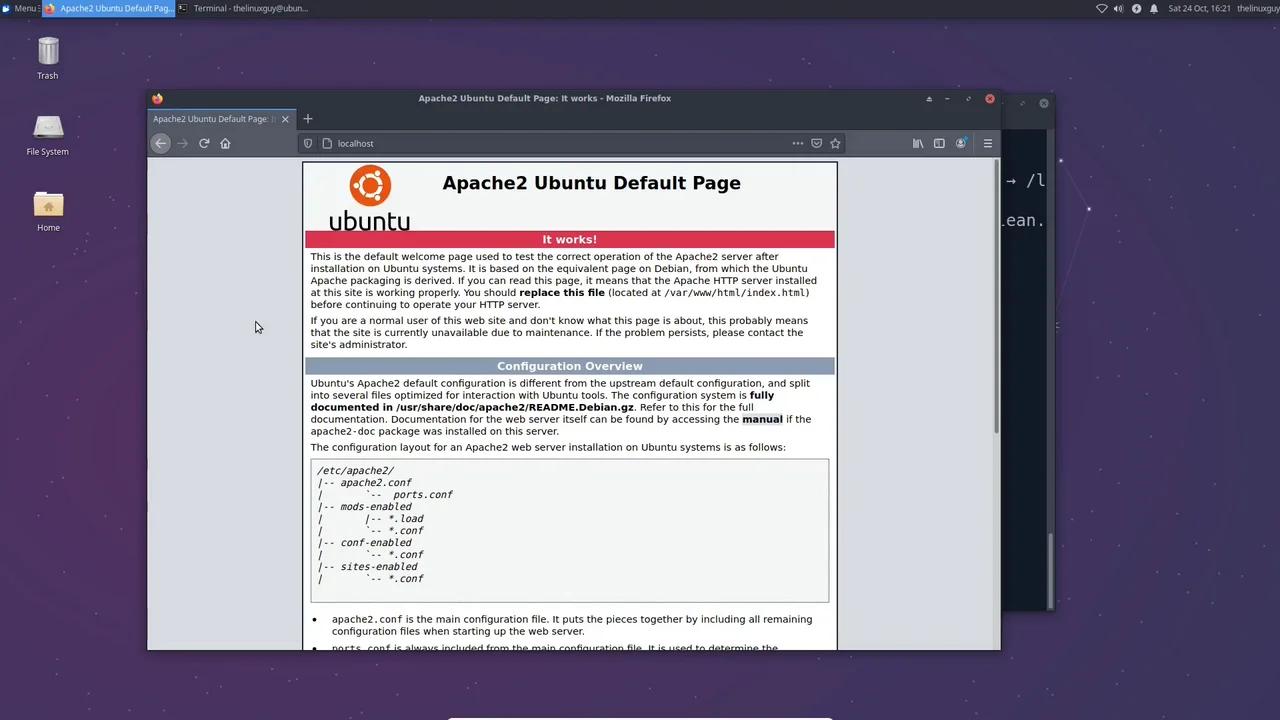Toggle the sidebar view icon
Image resolution: width=1280 pixels, height=720 pixels.
(x=939, y=143)
